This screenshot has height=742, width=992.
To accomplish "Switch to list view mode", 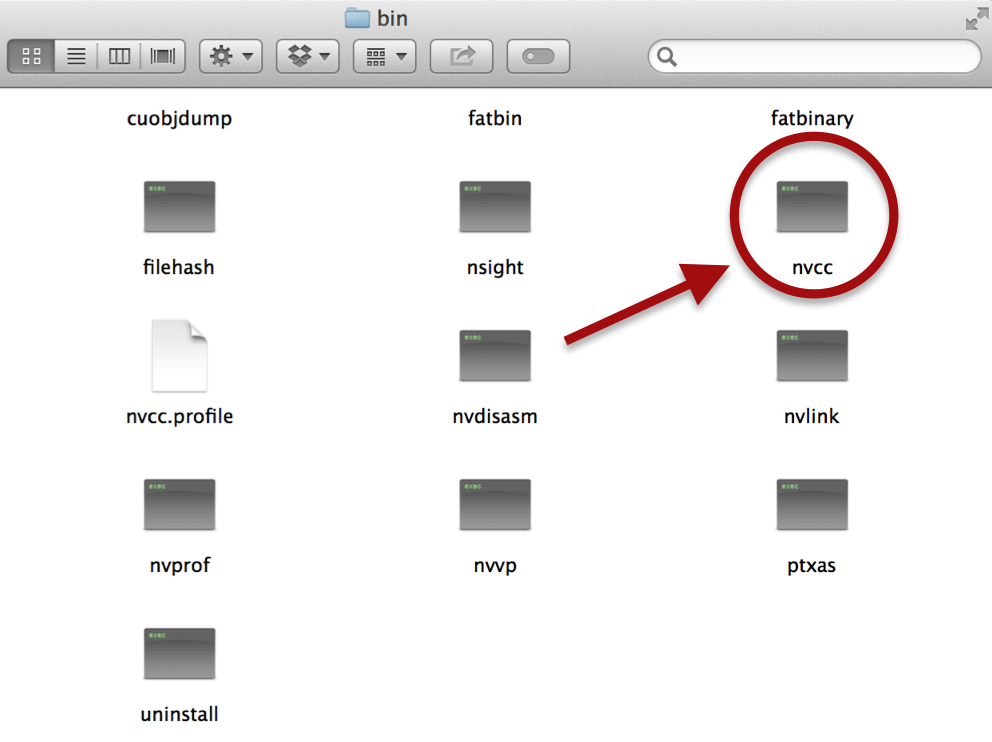I will 76,56.
